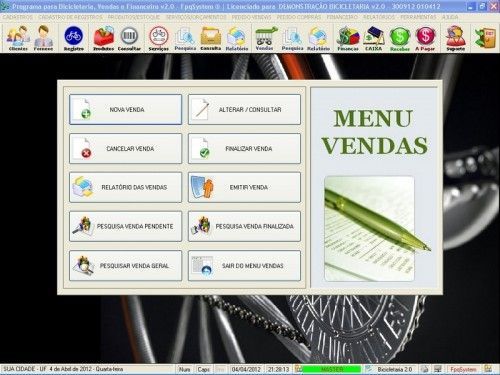Click PESQUISAR VENDA GERAL

126,266
